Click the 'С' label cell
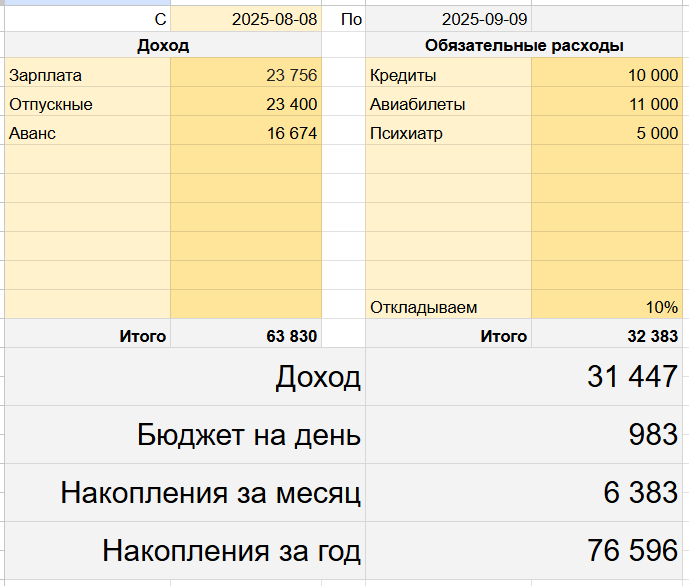This screenshot has width=689, height=586. click(x=87, y=19)
